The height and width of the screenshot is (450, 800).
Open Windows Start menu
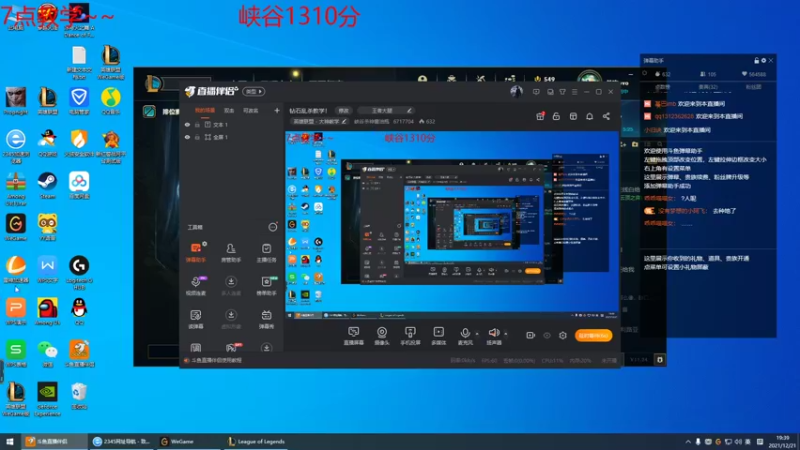click(x=9, y=442)
